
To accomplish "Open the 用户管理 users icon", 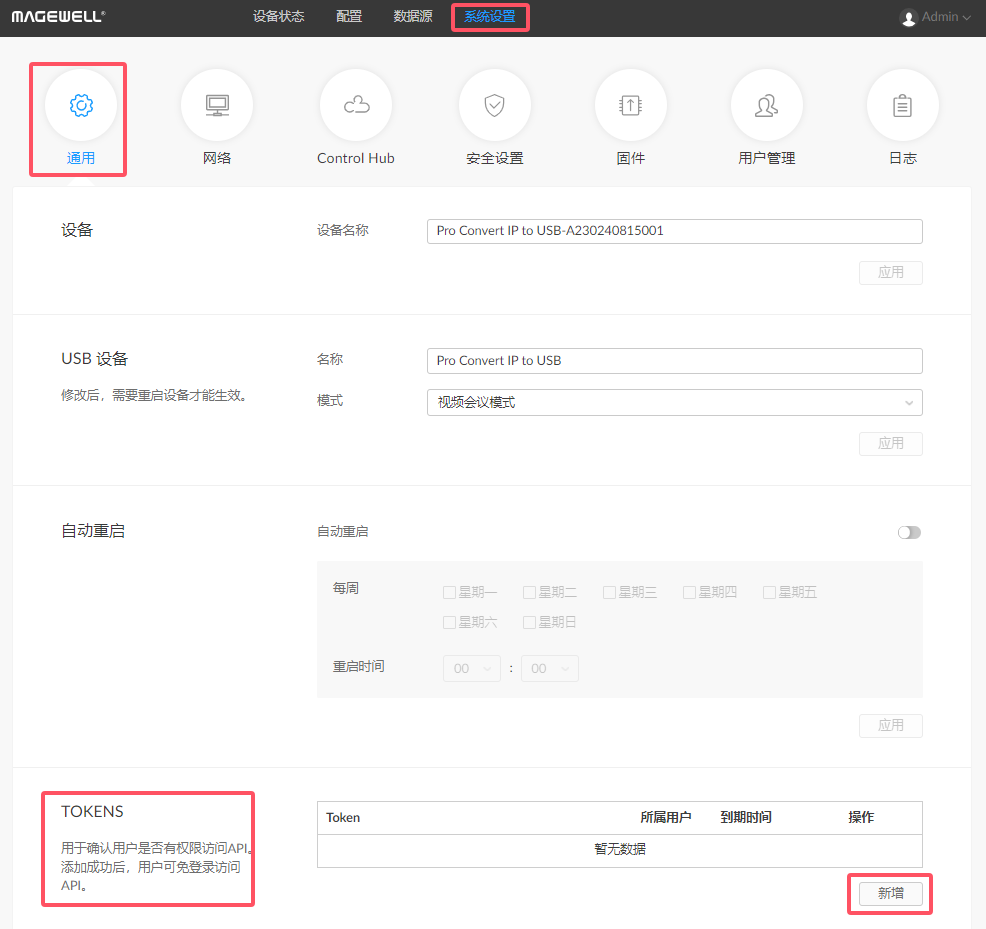I will [x=767, y=105].
